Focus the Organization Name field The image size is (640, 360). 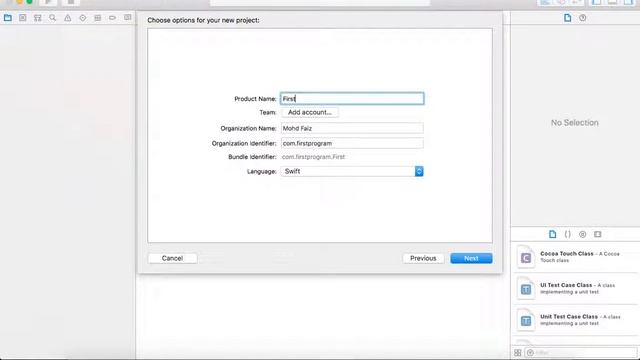[x=352, y=128]
